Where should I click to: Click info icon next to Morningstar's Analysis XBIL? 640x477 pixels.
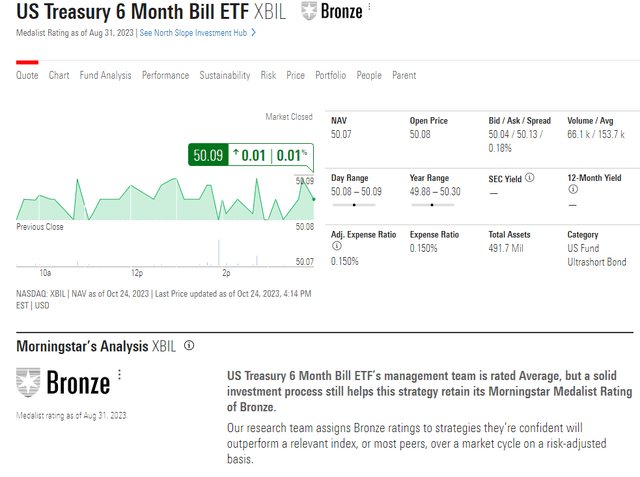coord(189,346)
